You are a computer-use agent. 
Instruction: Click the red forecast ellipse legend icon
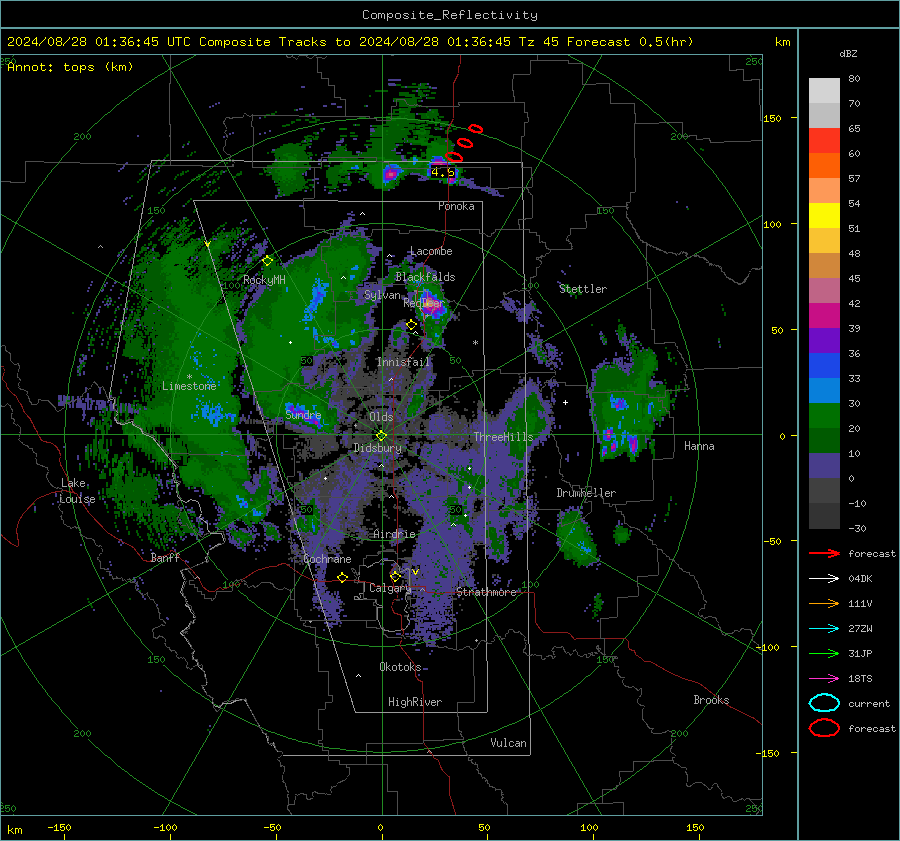point(824,728)
